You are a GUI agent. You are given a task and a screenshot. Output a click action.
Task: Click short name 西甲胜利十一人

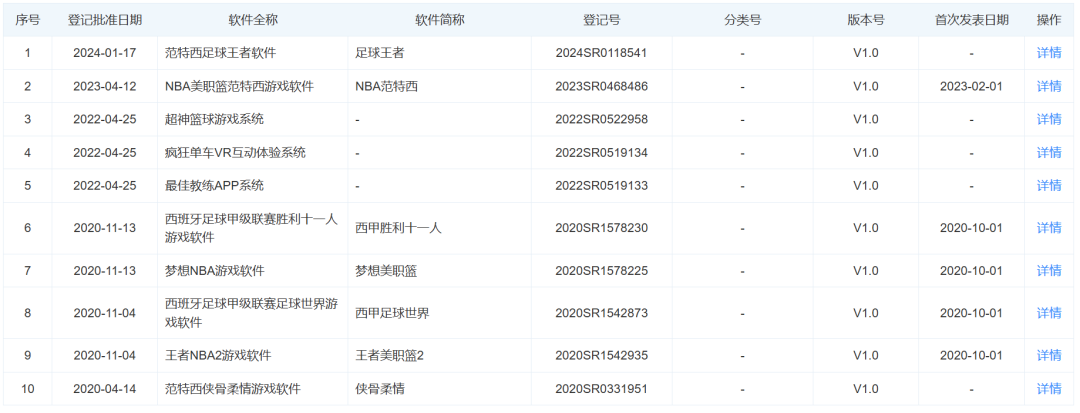[x=398, y=228]
